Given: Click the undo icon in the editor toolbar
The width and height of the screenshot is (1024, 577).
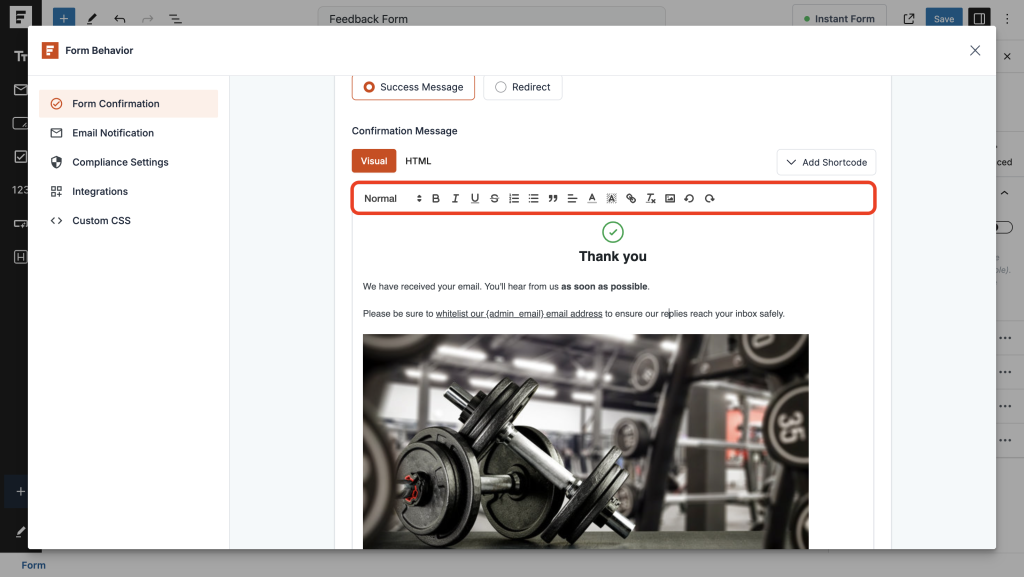Looking at the screenshot, I should [x=690, y=198].
